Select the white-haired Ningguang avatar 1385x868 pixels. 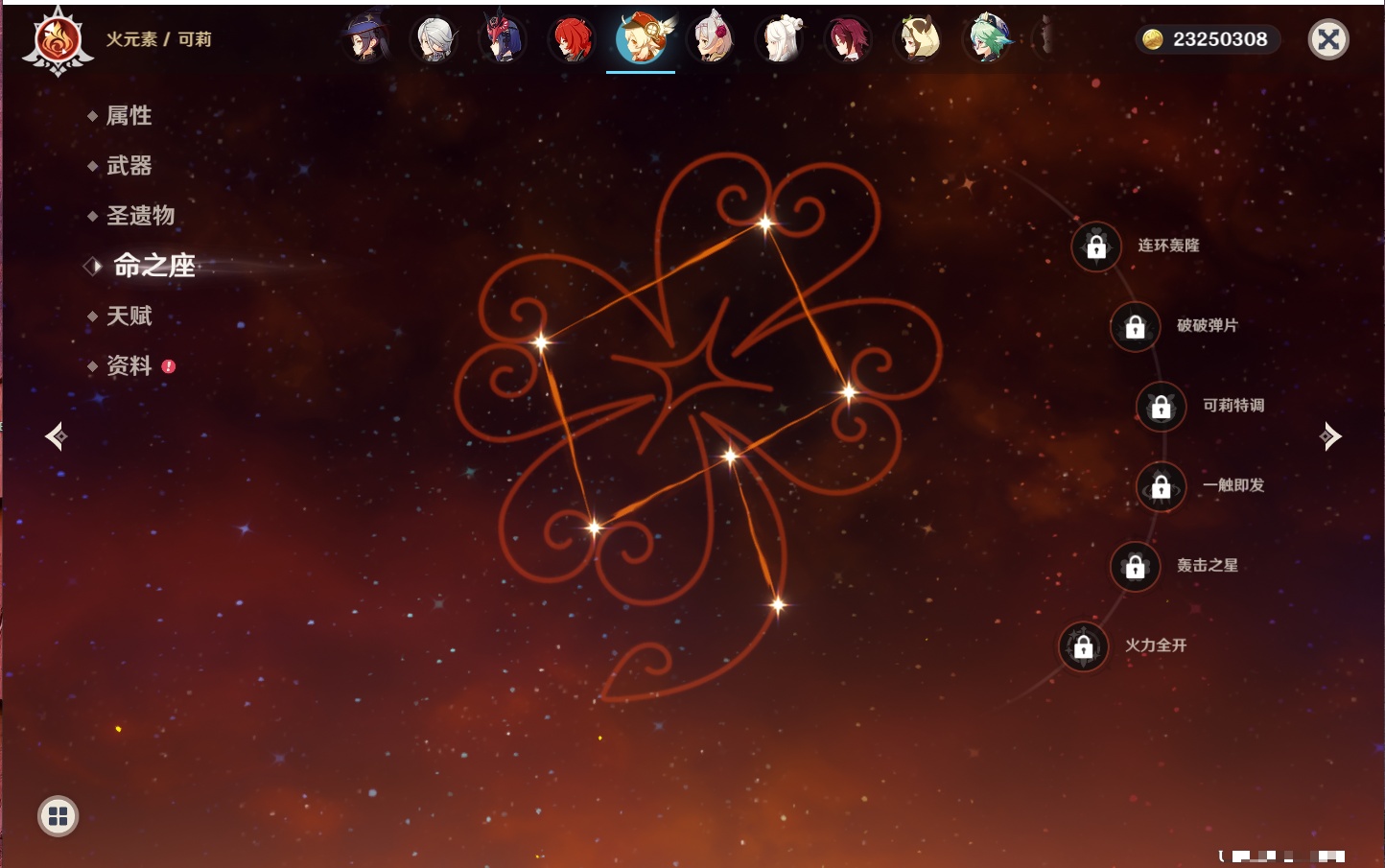tap(781, 39)
